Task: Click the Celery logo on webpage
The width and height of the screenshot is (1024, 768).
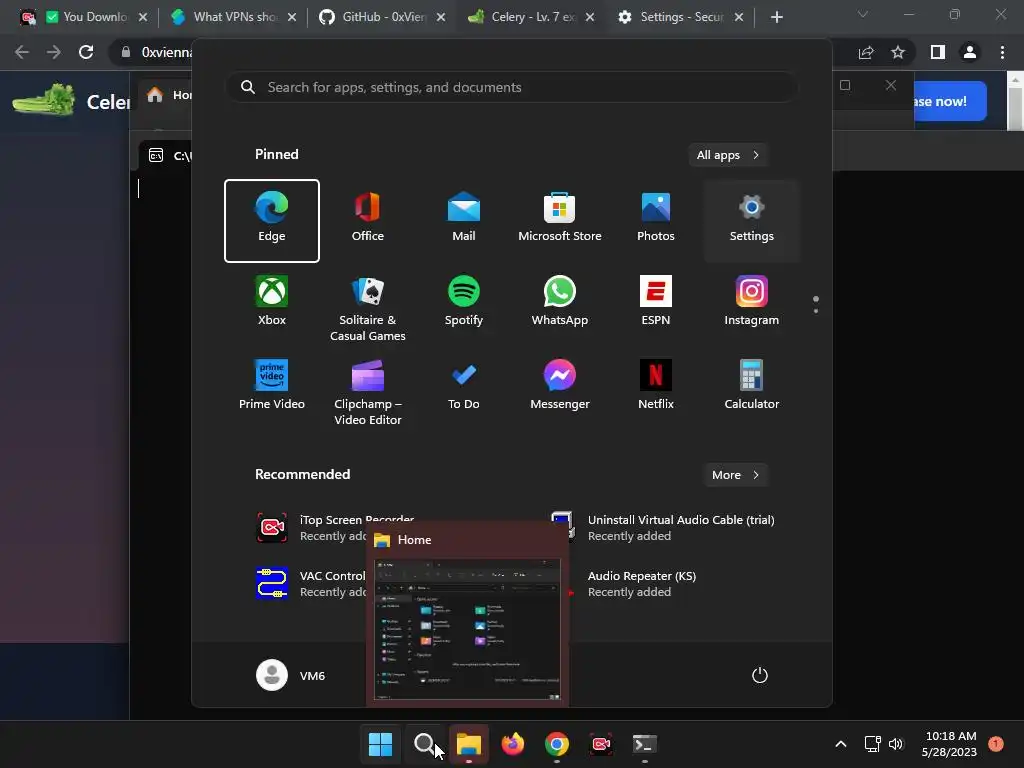Action: click(44, 101)
